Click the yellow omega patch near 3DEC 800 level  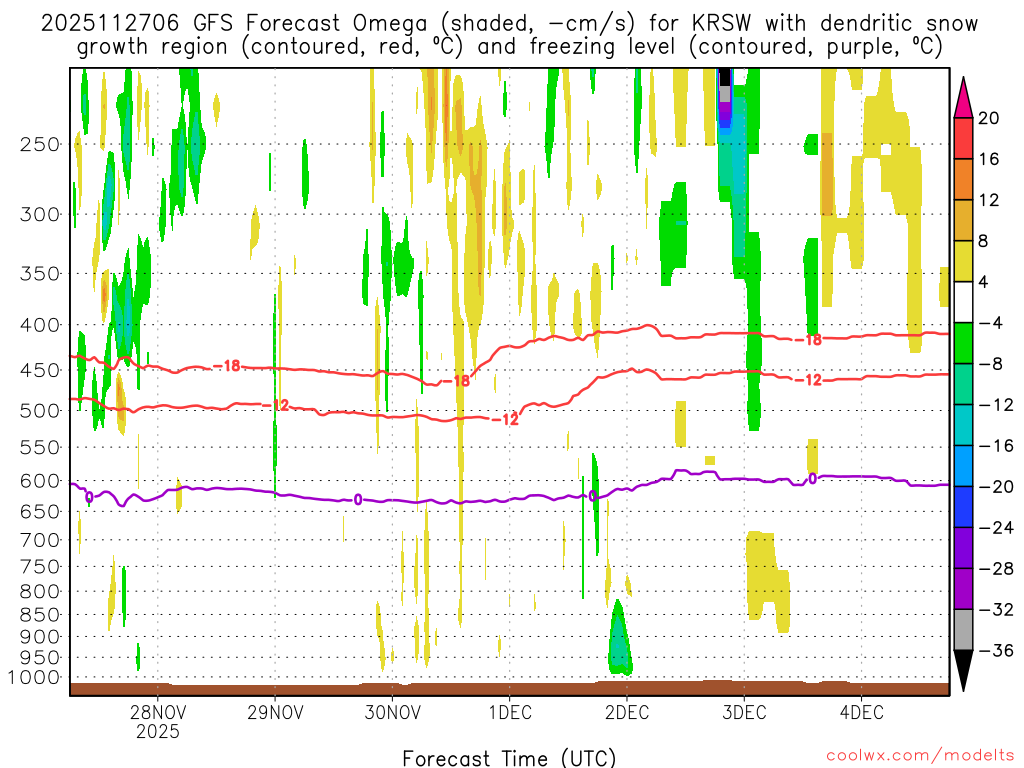(765, 578)
